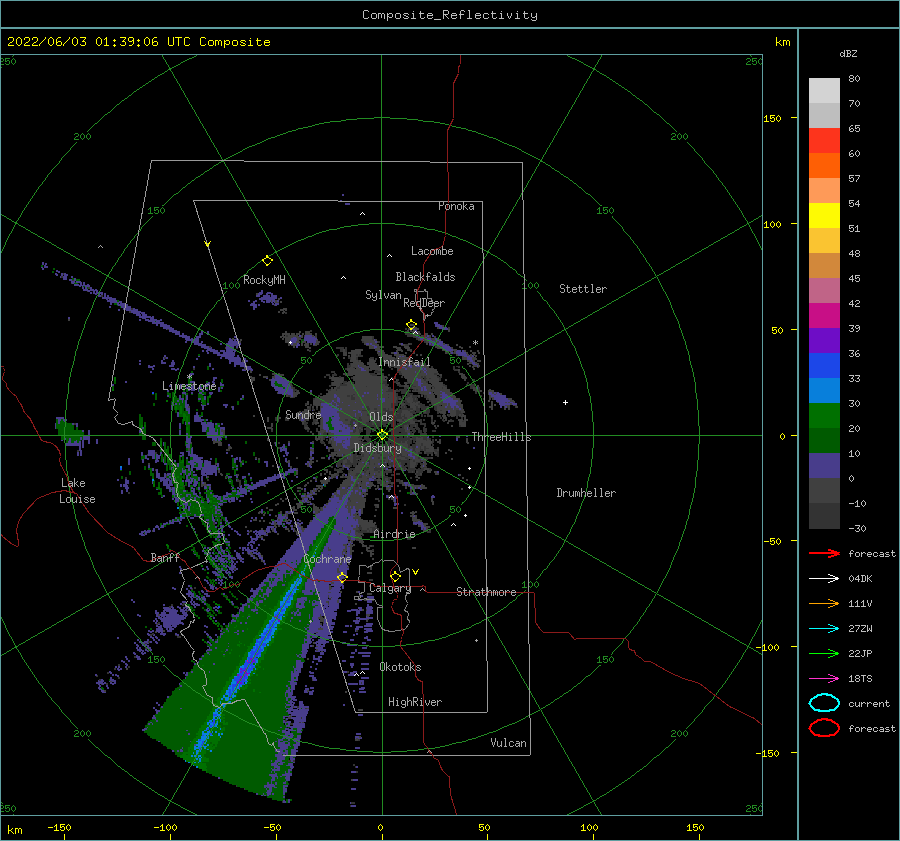Click the Cochrane city label
This screenshot has height=841, width=900.
[x=327, y=559]
